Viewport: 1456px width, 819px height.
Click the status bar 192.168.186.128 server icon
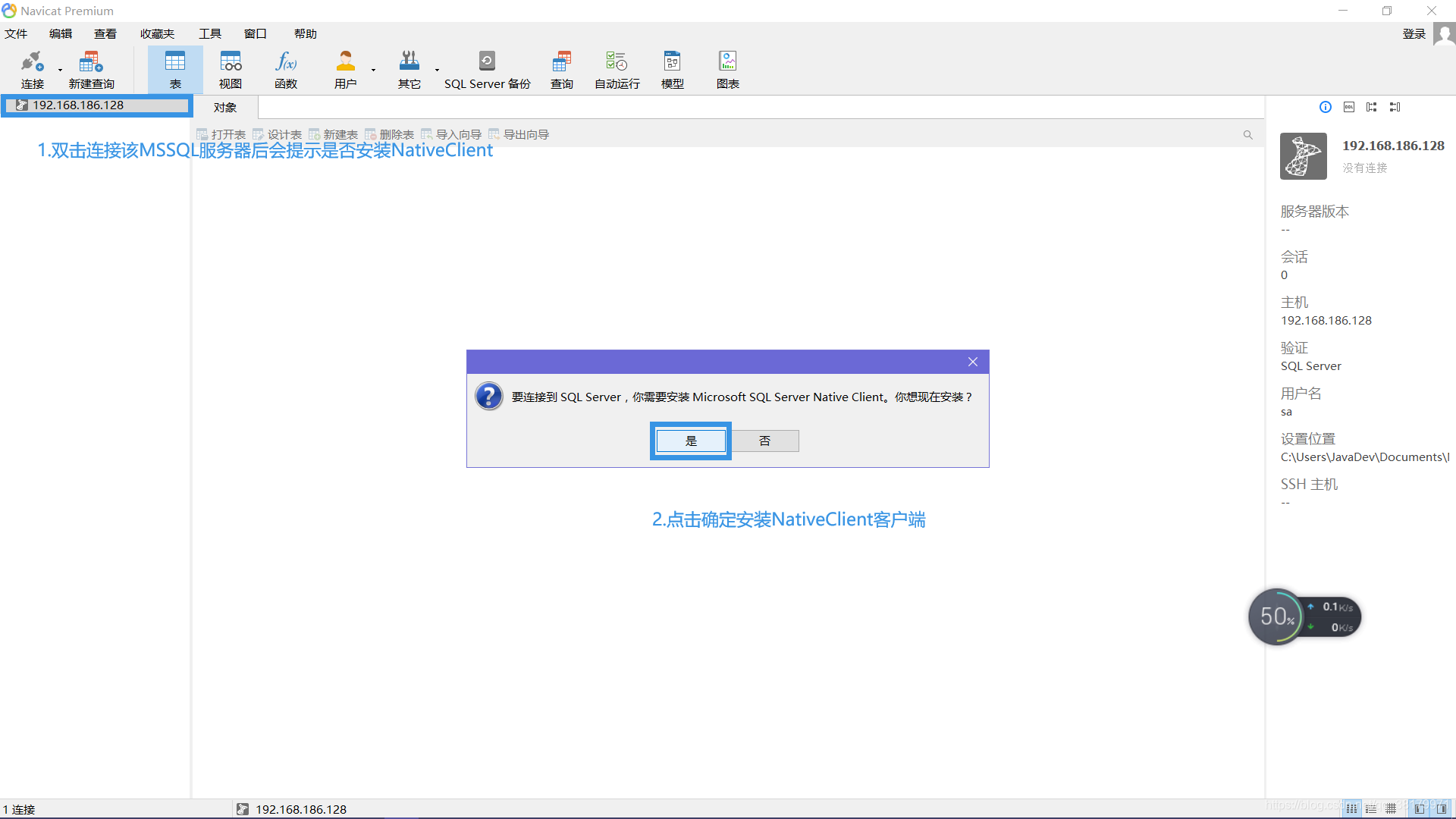243,809
